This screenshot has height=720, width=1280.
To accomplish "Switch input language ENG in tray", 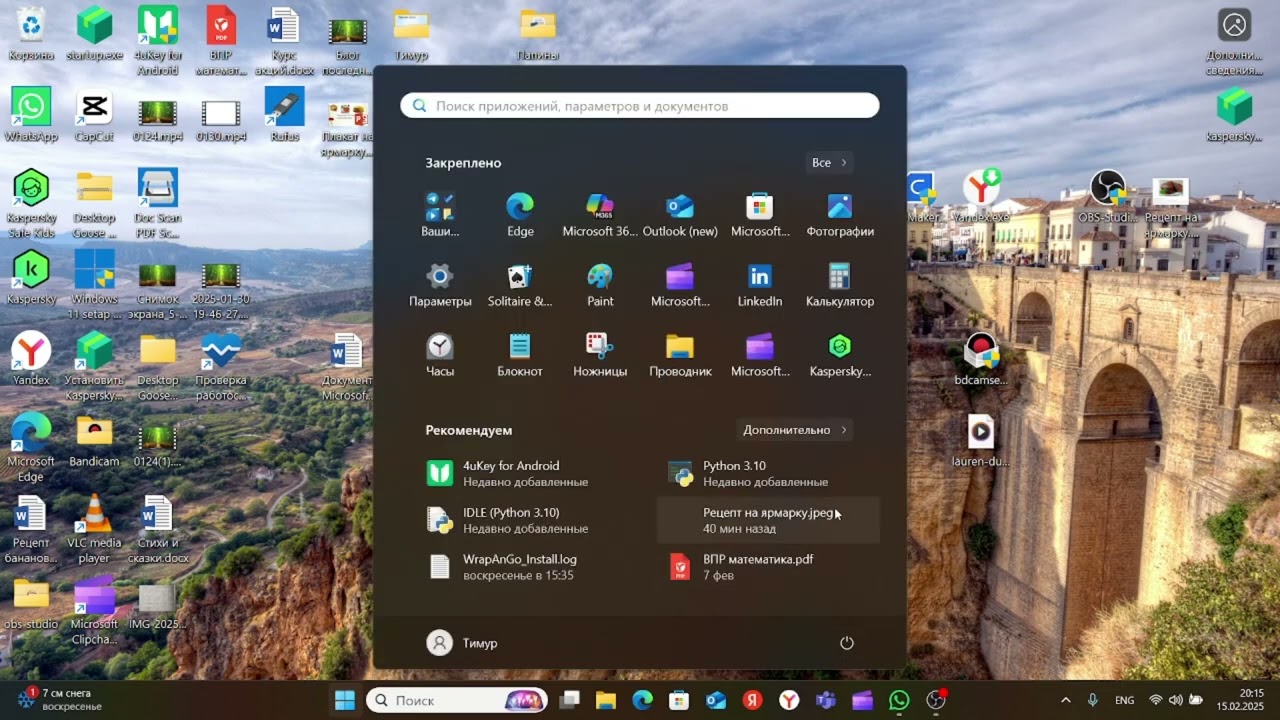I will tap(1125, 700).
